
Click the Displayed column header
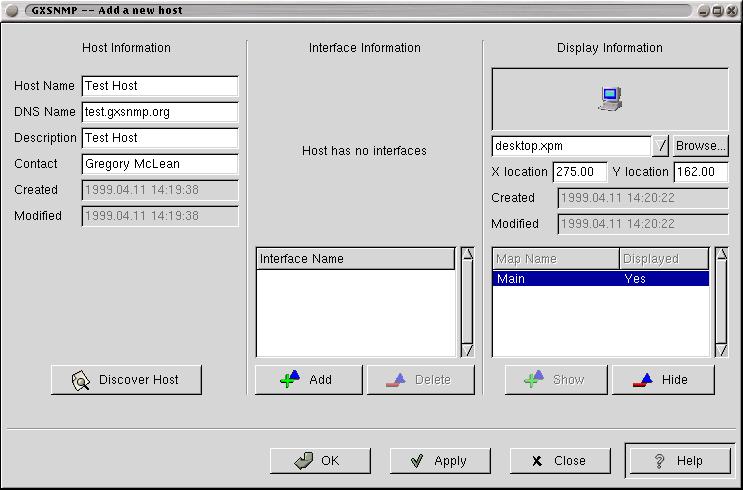664,259
